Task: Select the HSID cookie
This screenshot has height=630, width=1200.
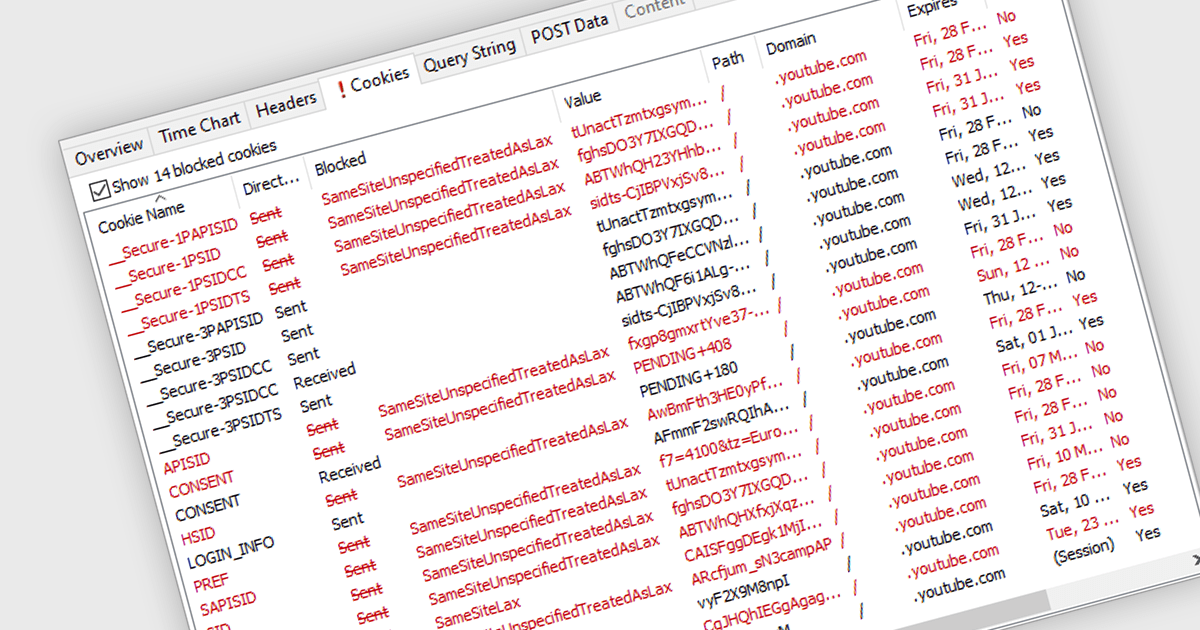Action: pyautogui.click(x=198, y=534)
